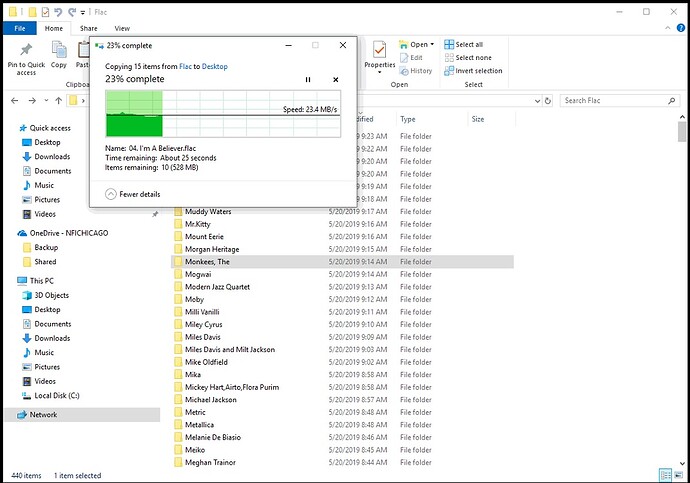Switch to the Share ribbon tab

[x=89, y=29]
